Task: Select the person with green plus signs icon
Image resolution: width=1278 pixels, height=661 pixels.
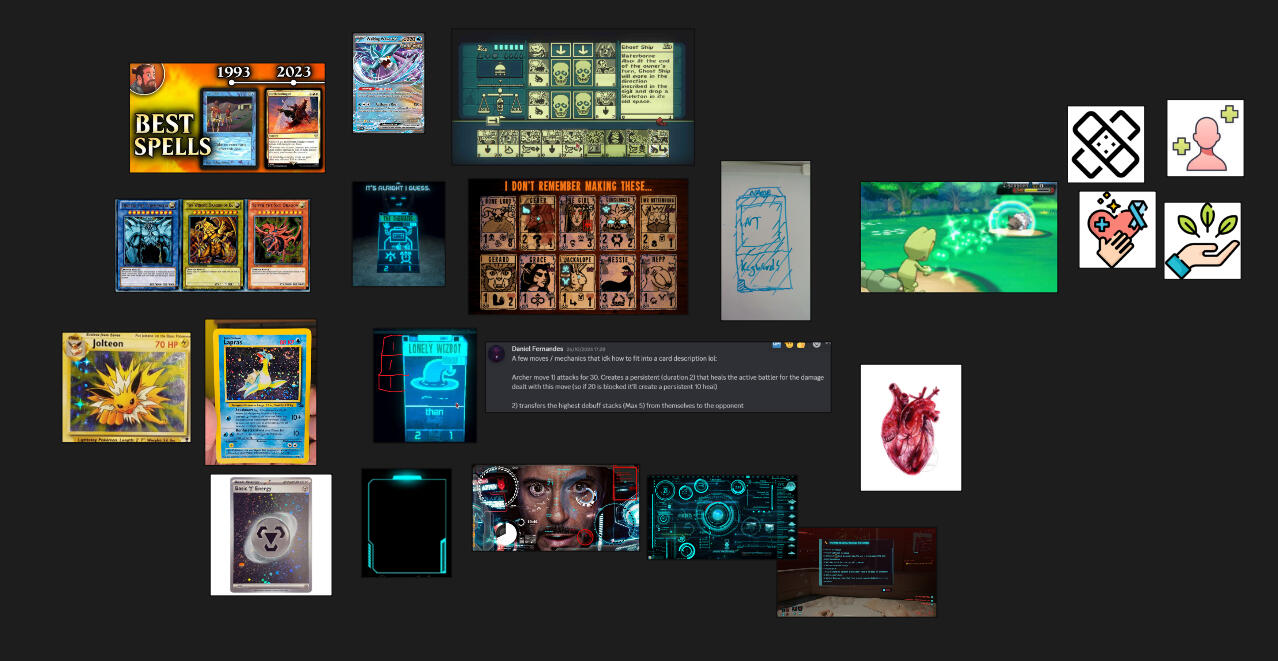Action: [x=1205, y=138]
